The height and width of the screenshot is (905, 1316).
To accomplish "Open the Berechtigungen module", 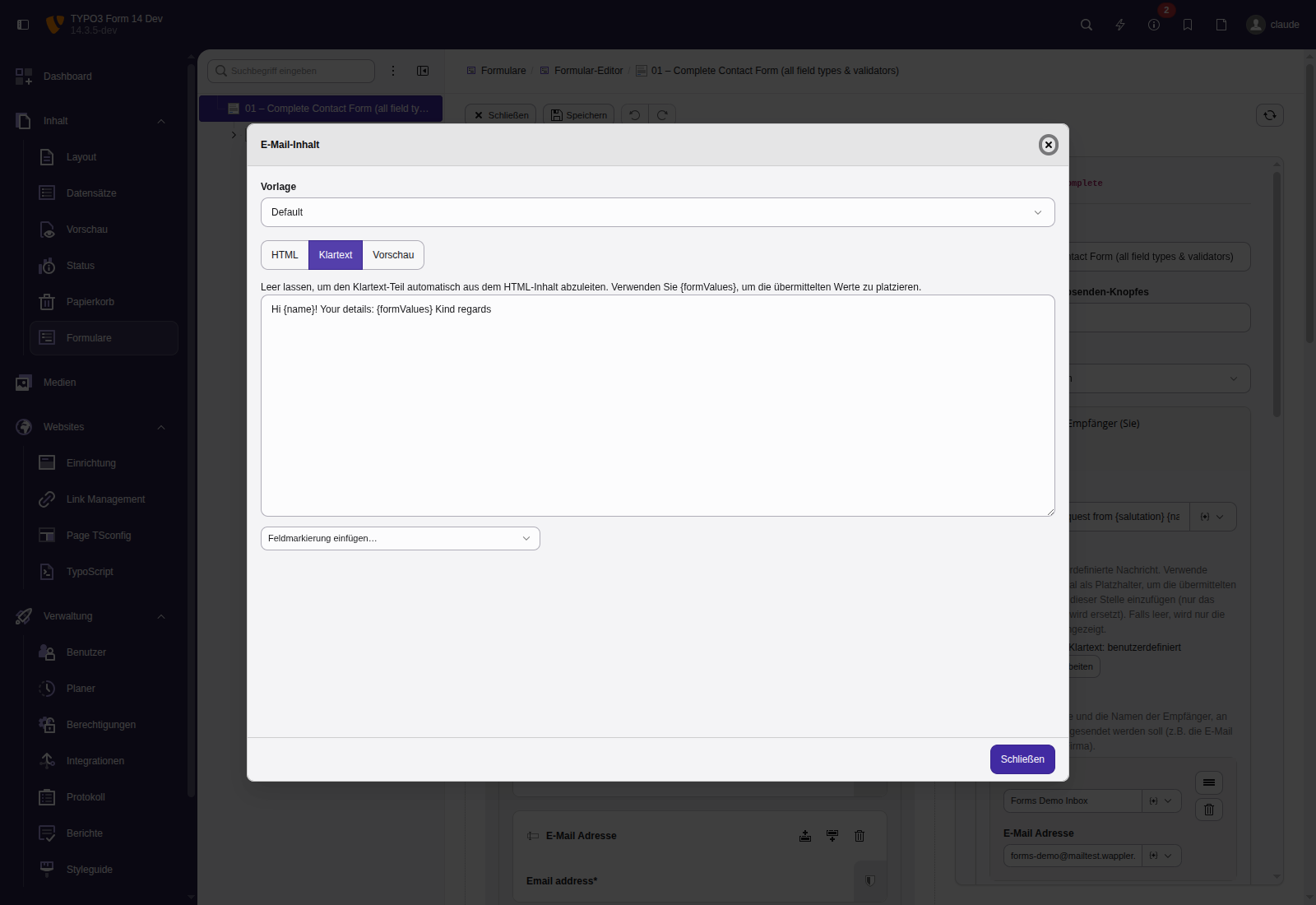I will coord(104,725).
